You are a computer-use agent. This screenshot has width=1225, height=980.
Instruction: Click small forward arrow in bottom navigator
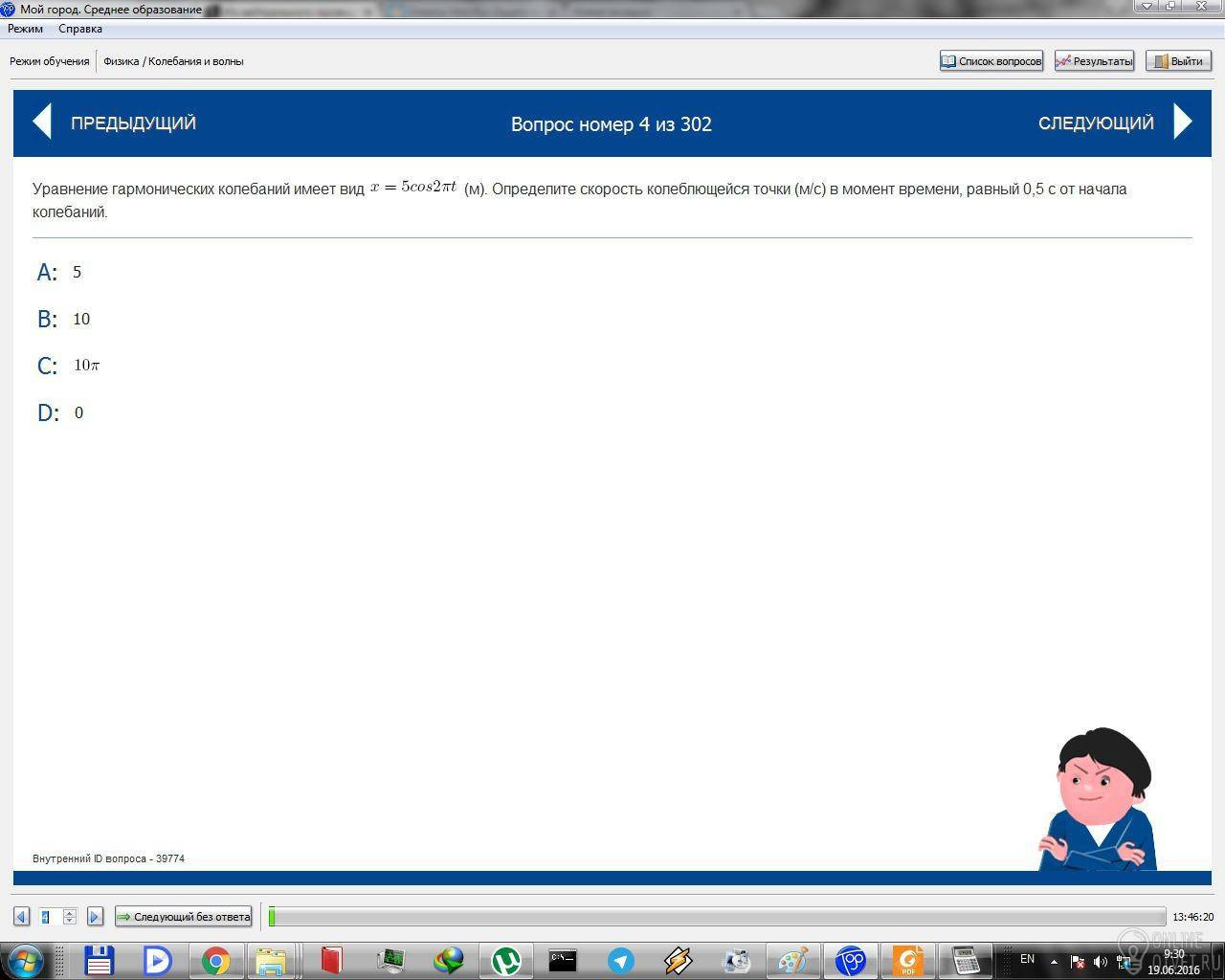95,917
